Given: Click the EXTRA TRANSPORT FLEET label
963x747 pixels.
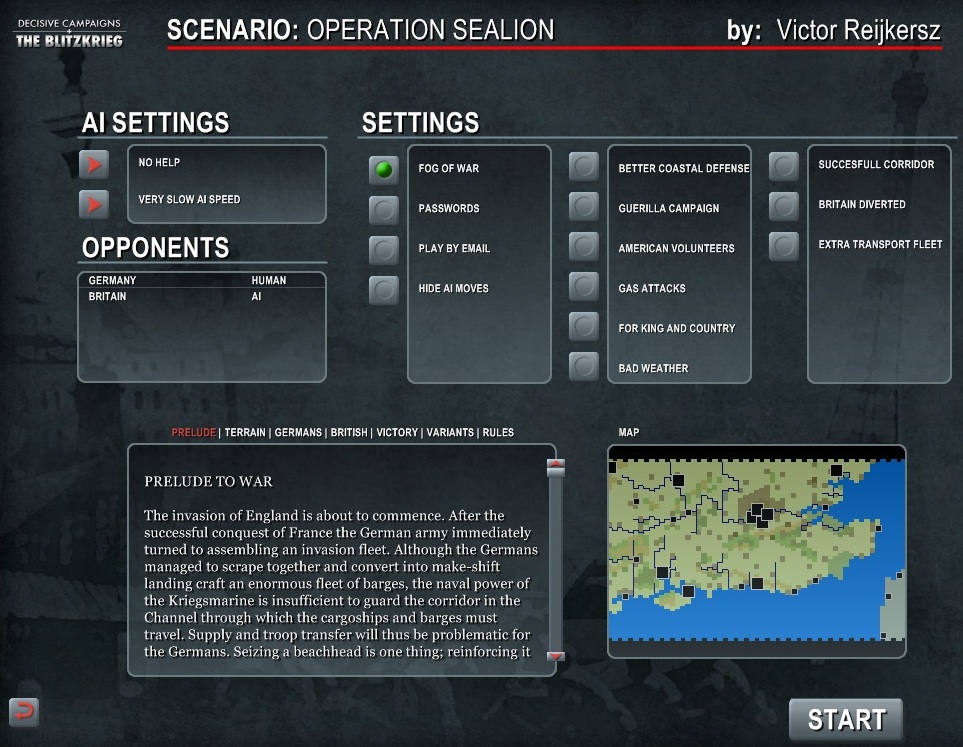Looking at the screenshot, I should coord(880,244).
